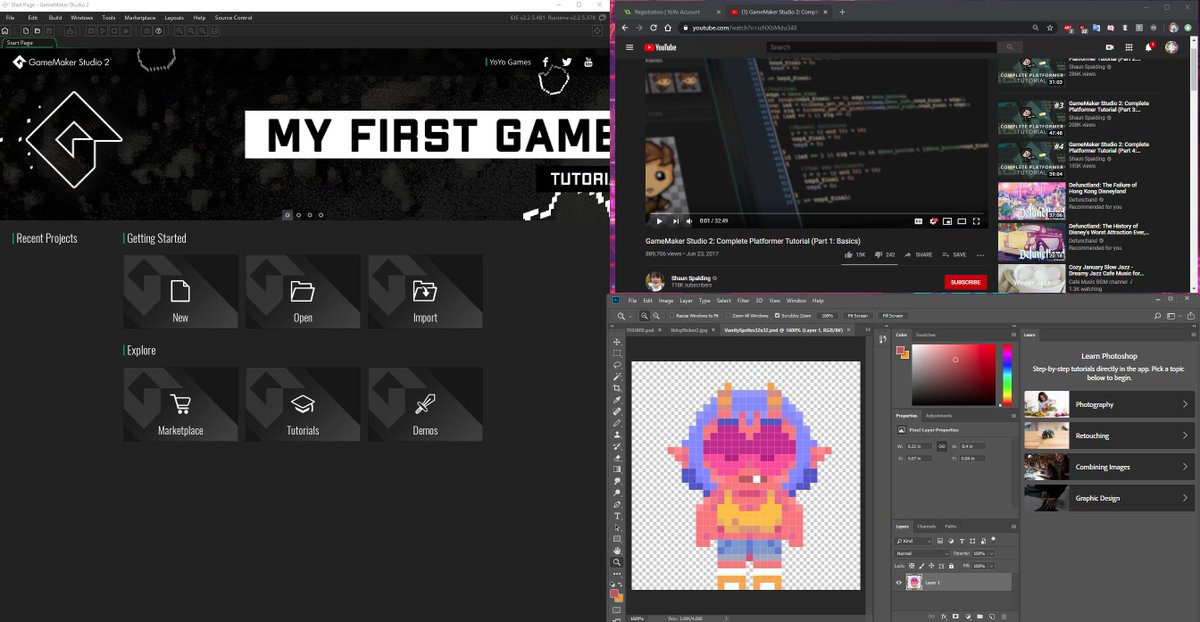Click the zoom out magnifier in options bar
The height and width of the screenshot is (622, 1200).
[x=656, y=315]
